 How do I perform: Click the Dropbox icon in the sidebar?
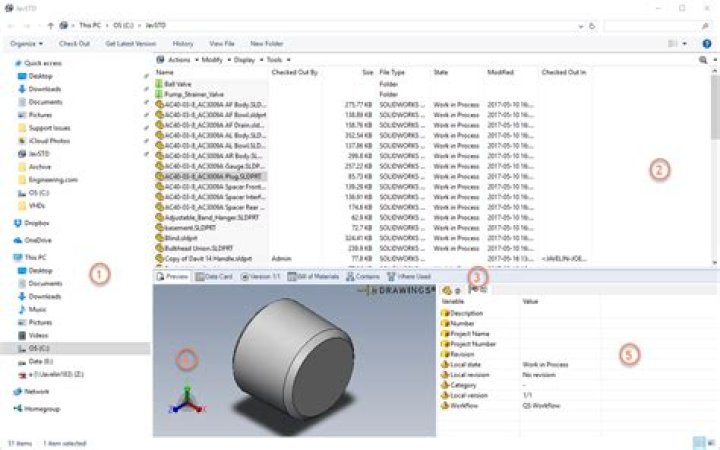coord(17,223)
